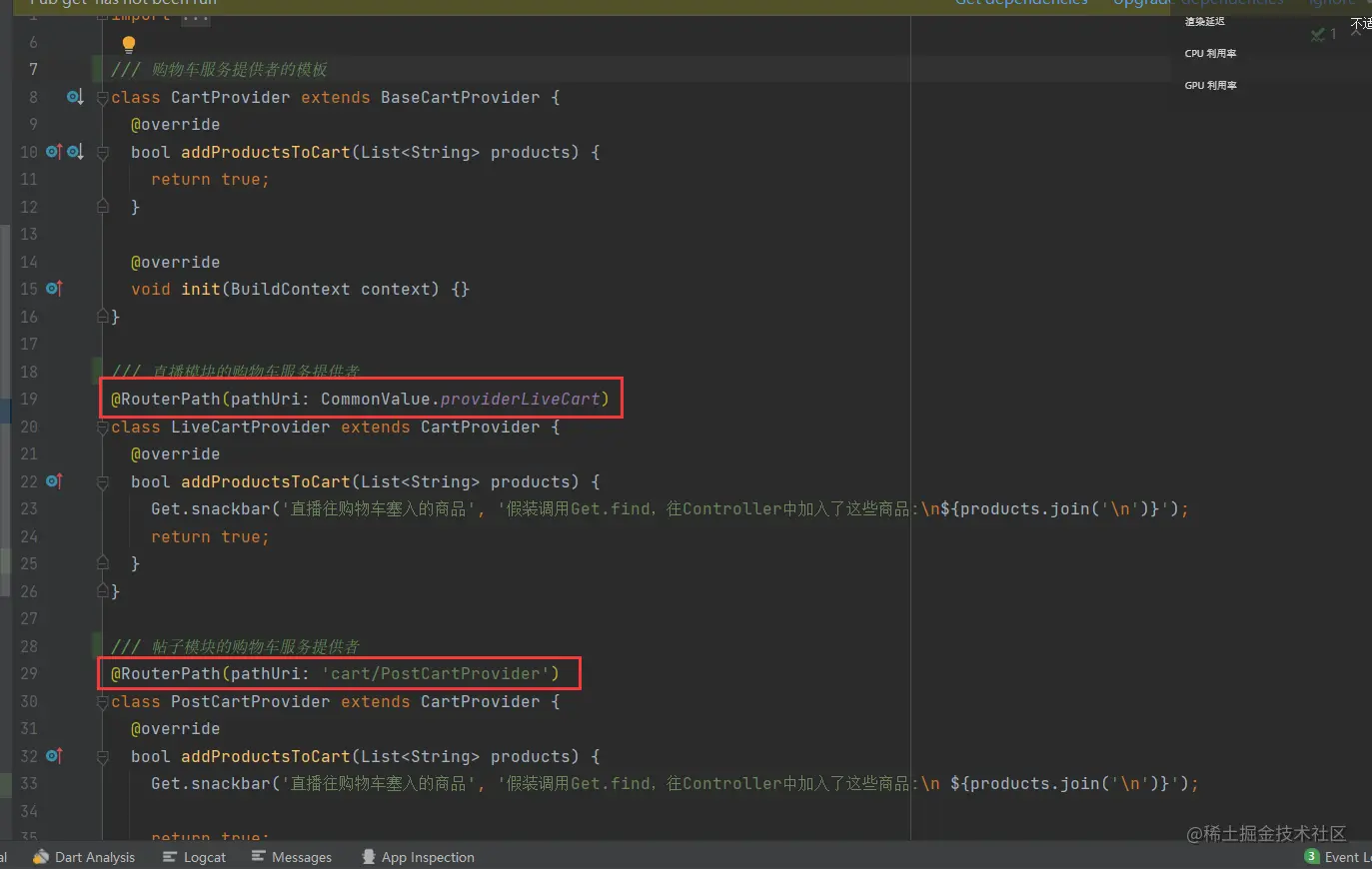Viewport: 1372px width, 869px height.
Task: Collapse the CartProvider class fold on line 8
Action: point(103,98)
